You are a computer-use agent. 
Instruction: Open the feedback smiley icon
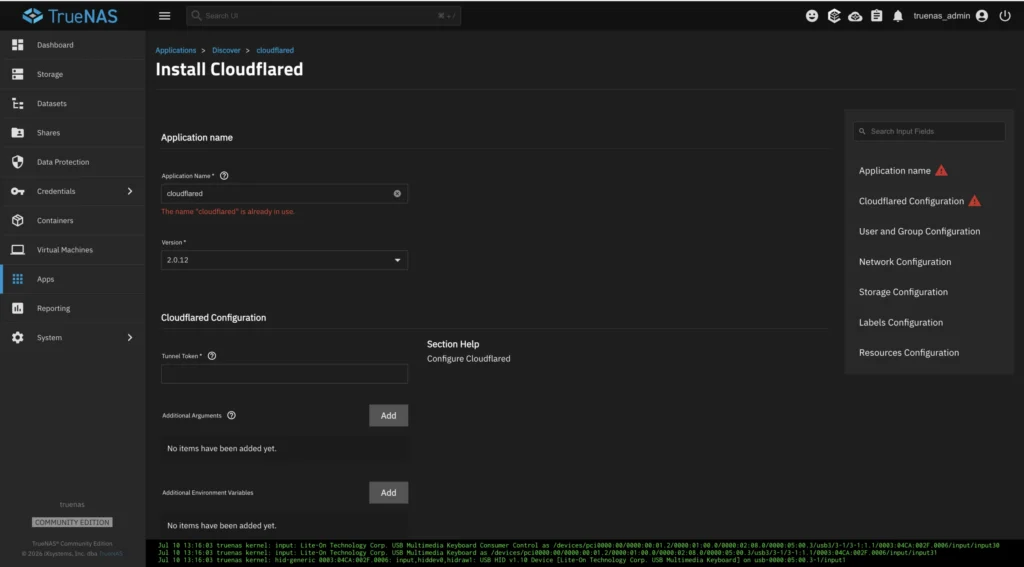tap(812, 16)
